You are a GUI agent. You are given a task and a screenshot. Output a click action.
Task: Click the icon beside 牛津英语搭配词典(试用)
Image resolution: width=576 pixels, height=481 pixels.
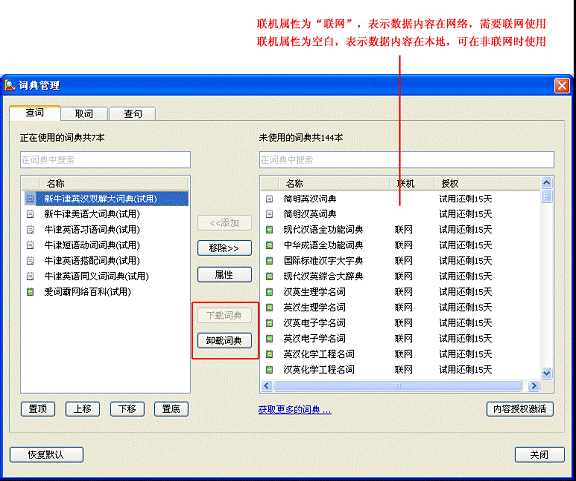(x=30, y=261)
